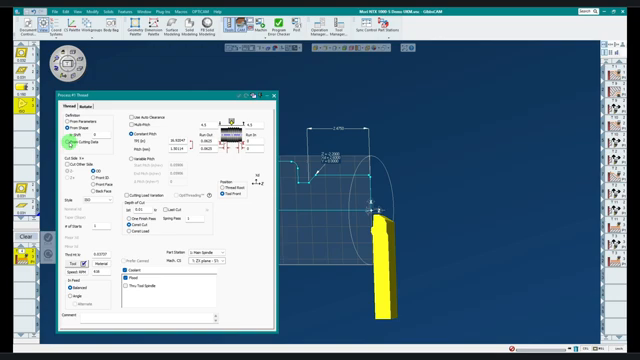Image resolution: width=640 pixels, height=360 pixels.
Task: Click the help question mark beside OptiThreading
Action: click(209, 196)
